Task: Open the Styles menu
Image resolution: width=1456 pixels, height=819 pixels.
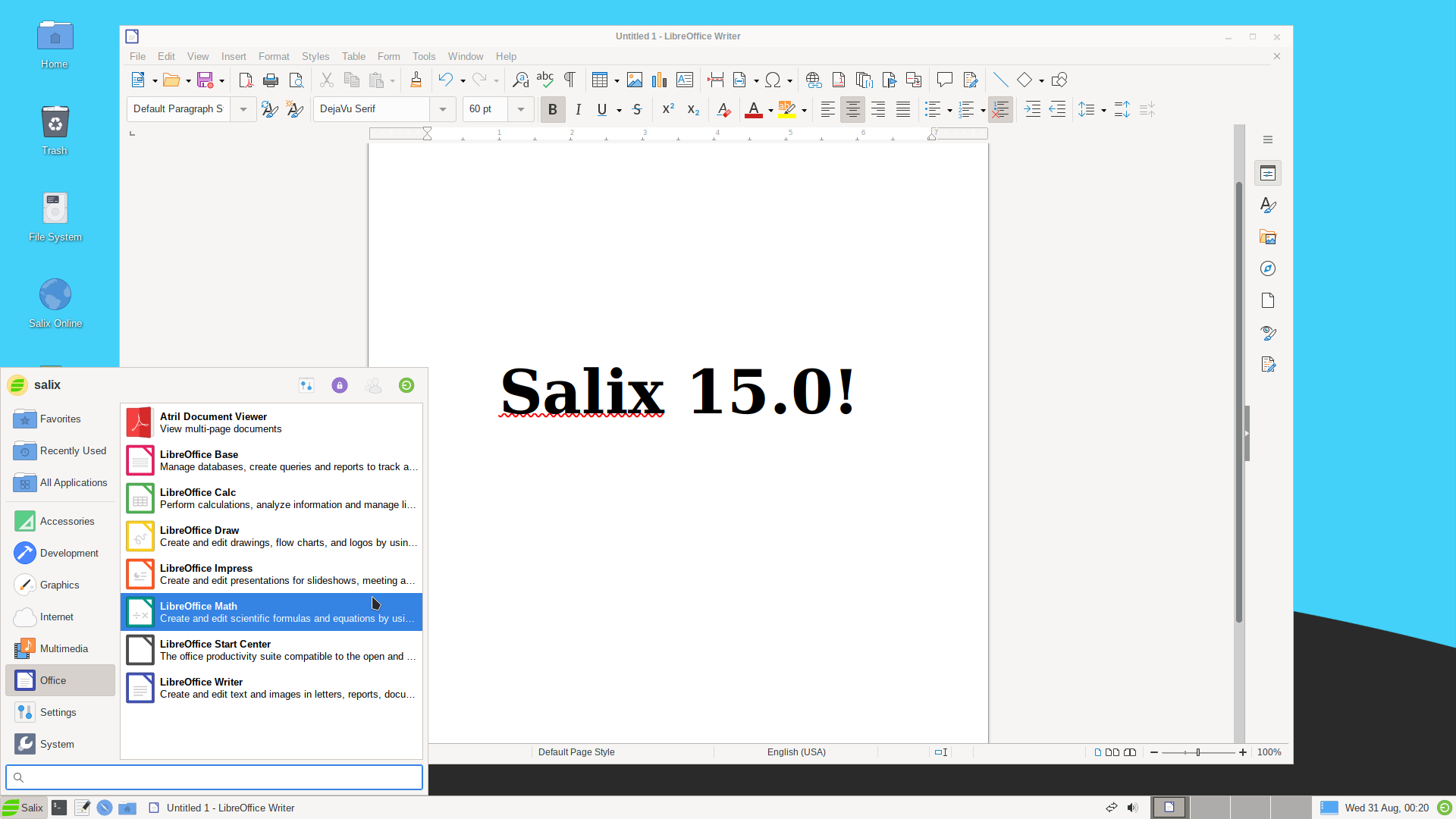Action: click(x=315, y=57)
